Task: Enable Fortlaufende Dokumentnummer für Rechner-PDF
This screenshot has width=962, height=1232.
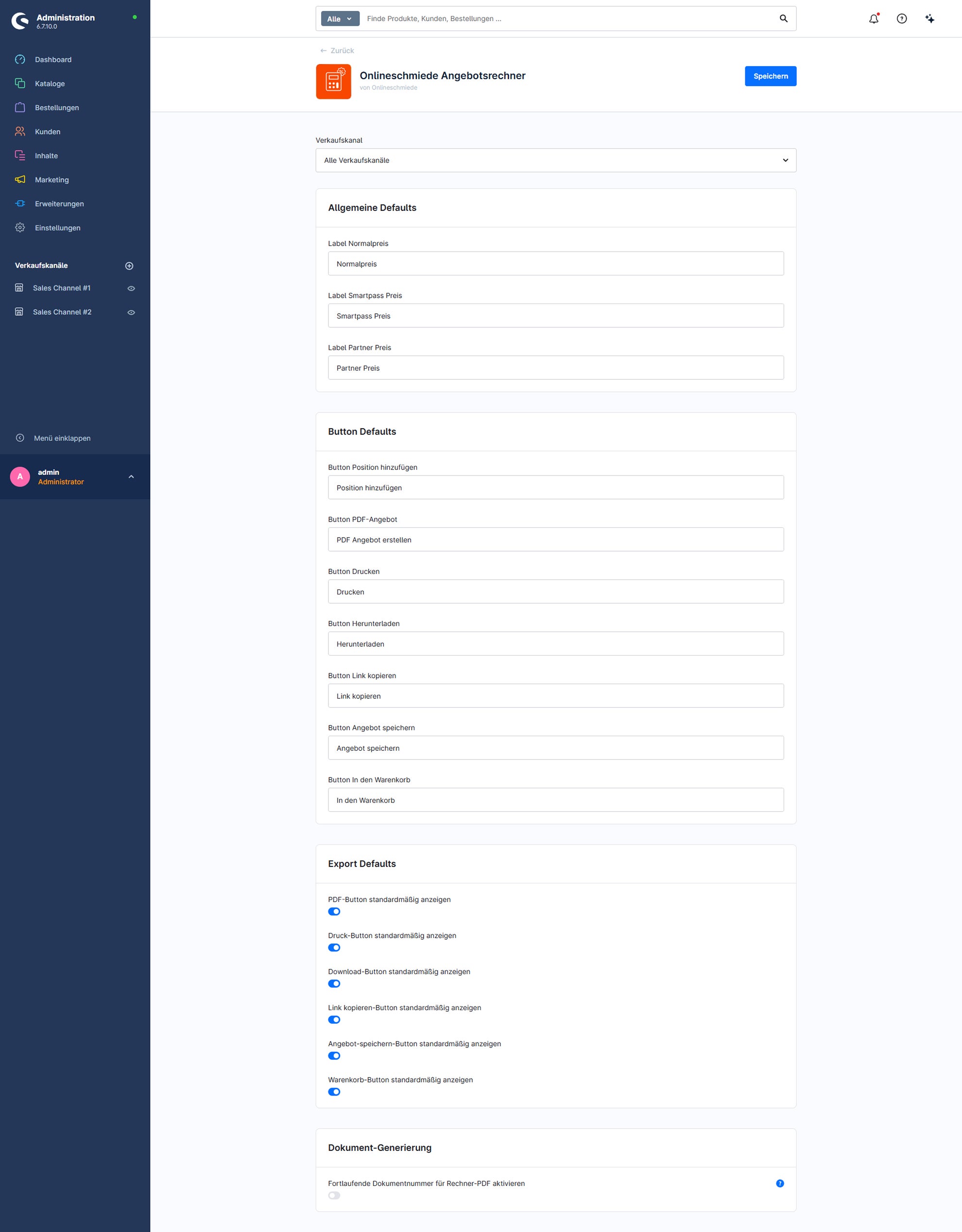Action: (334, 1195)
